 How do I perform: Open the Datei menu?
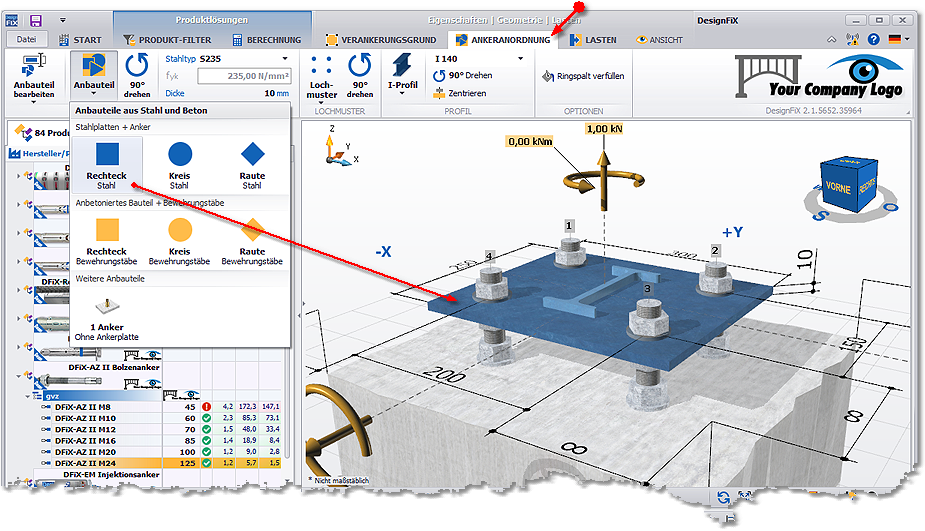coord(26,40)
